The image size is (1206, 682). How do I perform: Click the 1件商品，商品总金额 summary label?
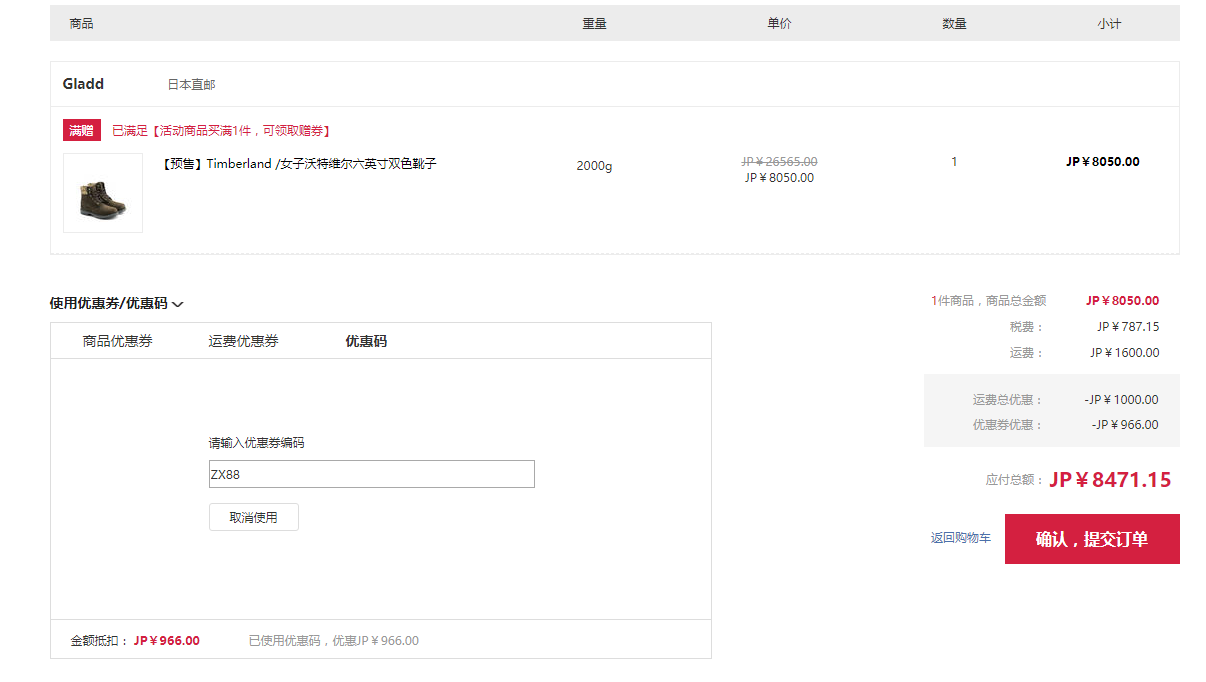pyautogui.click(x=988, y=300)
